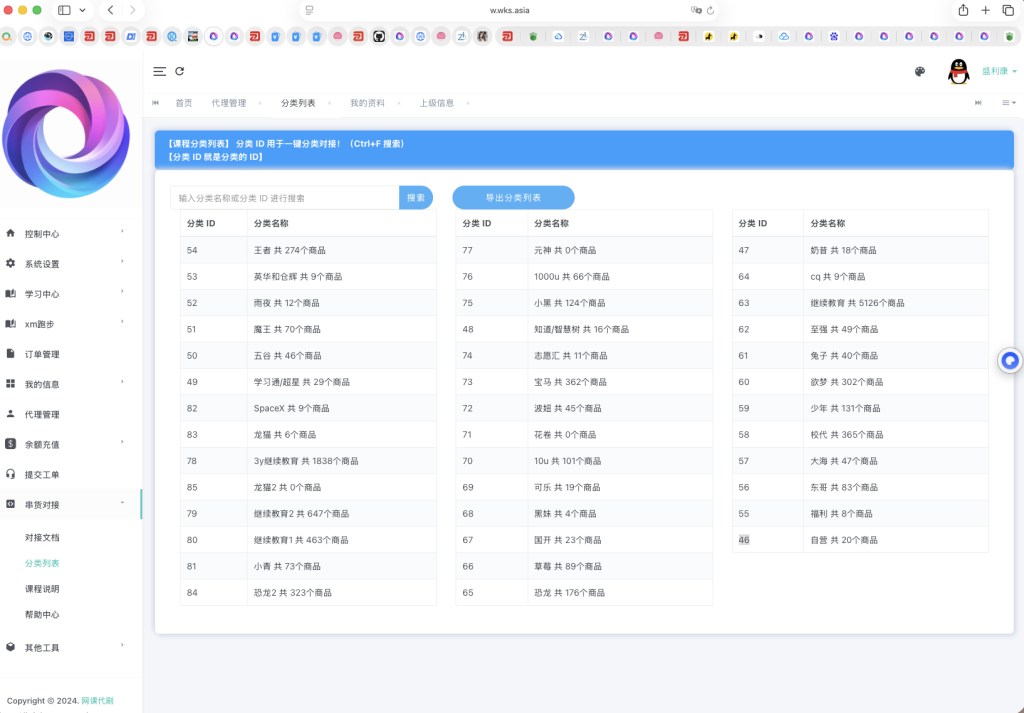This screenshot has width=1024, height=713.
Task: Click the book icon of 学习中心
Action: 10,293
